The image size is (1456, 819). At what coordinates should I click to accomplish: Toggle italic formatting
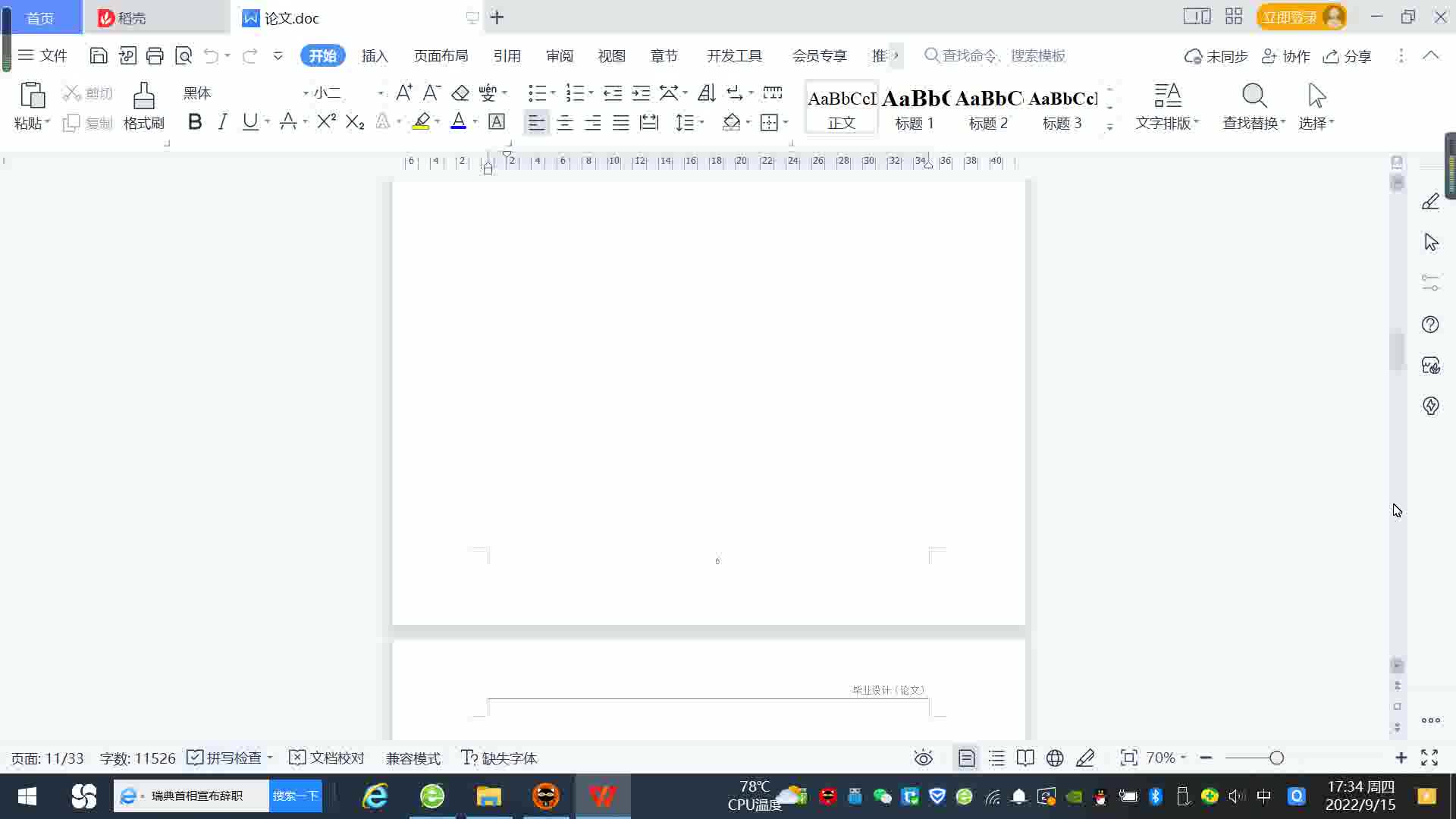pyautogui.click(x=222, y=122)
